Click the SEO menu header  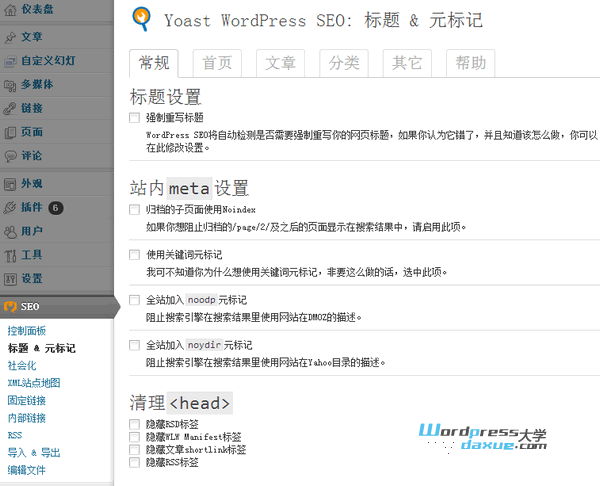coord(57,307)
